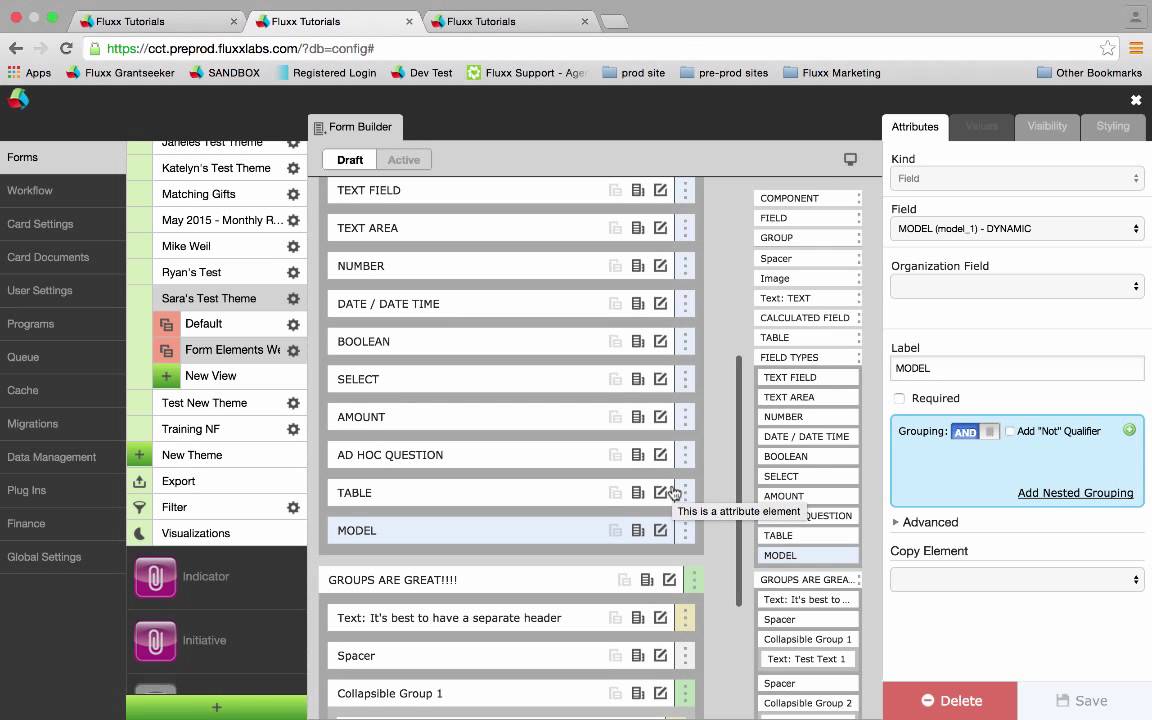
Task: Select Collapsible Group 2 in the outline list
Action: [x=807, y=703]
